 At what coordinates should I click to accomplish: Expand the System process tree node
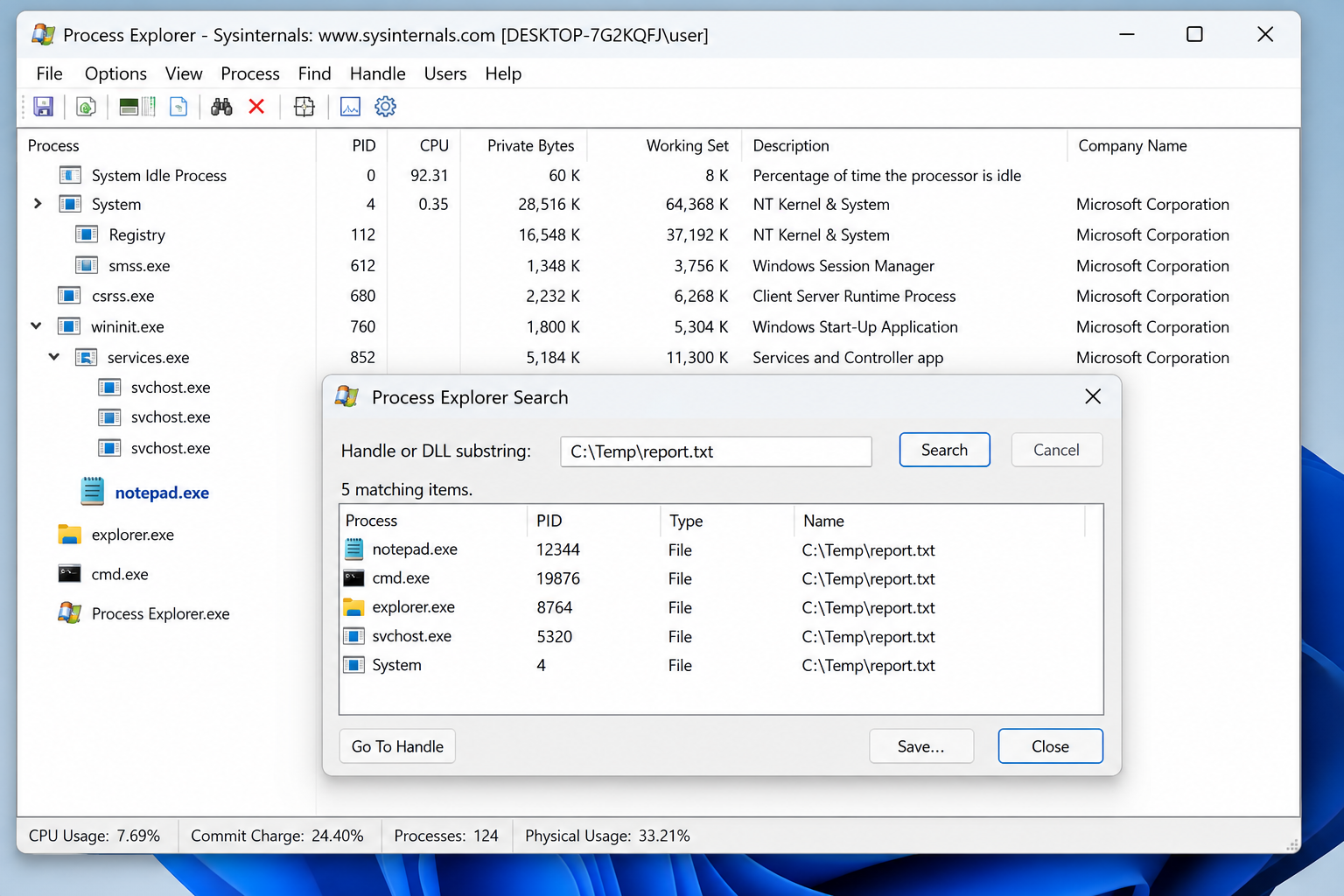[37, 203]
